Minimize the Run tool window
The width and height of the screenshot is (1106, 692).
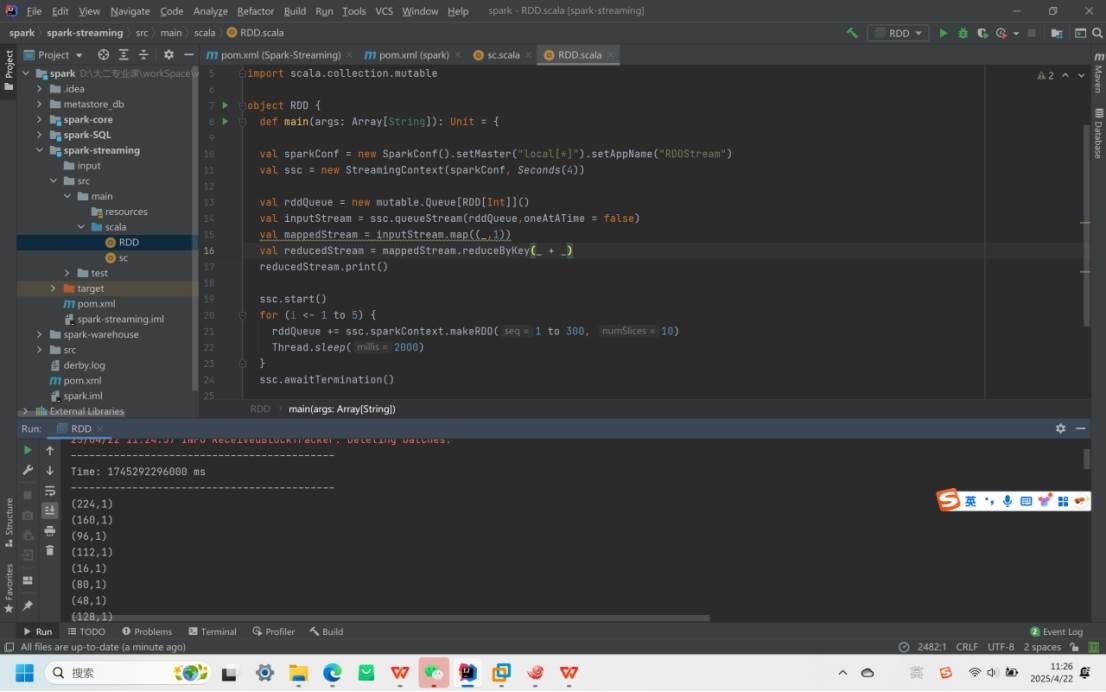(1081, 428)
